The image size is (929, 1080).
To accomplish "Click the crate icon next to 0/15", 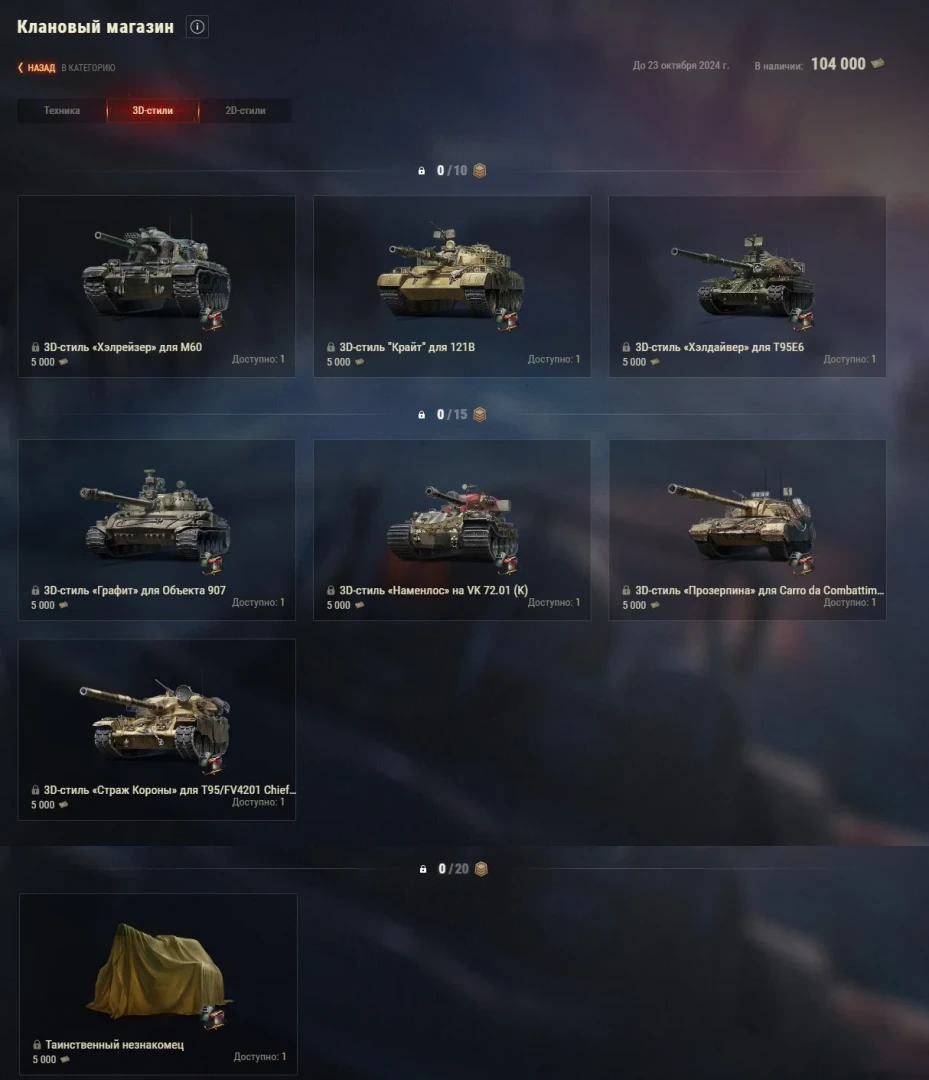I will 479,415.
